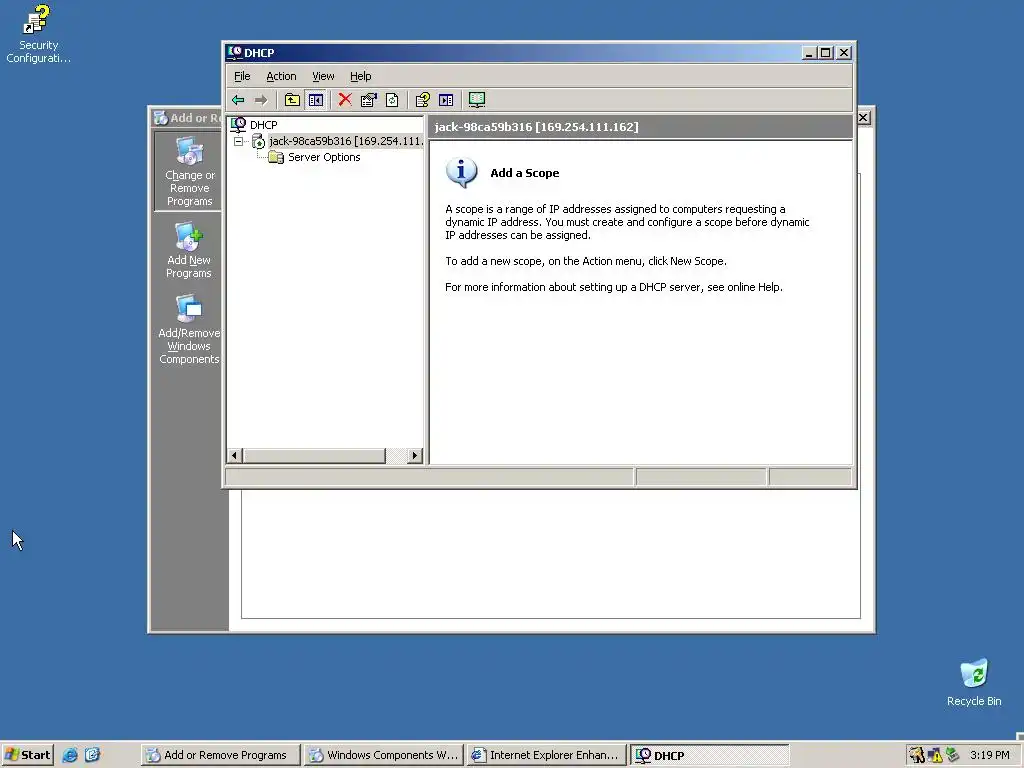1024x768 pixels.
Task: Click the red X Delete icon
Action: (345, 100)
